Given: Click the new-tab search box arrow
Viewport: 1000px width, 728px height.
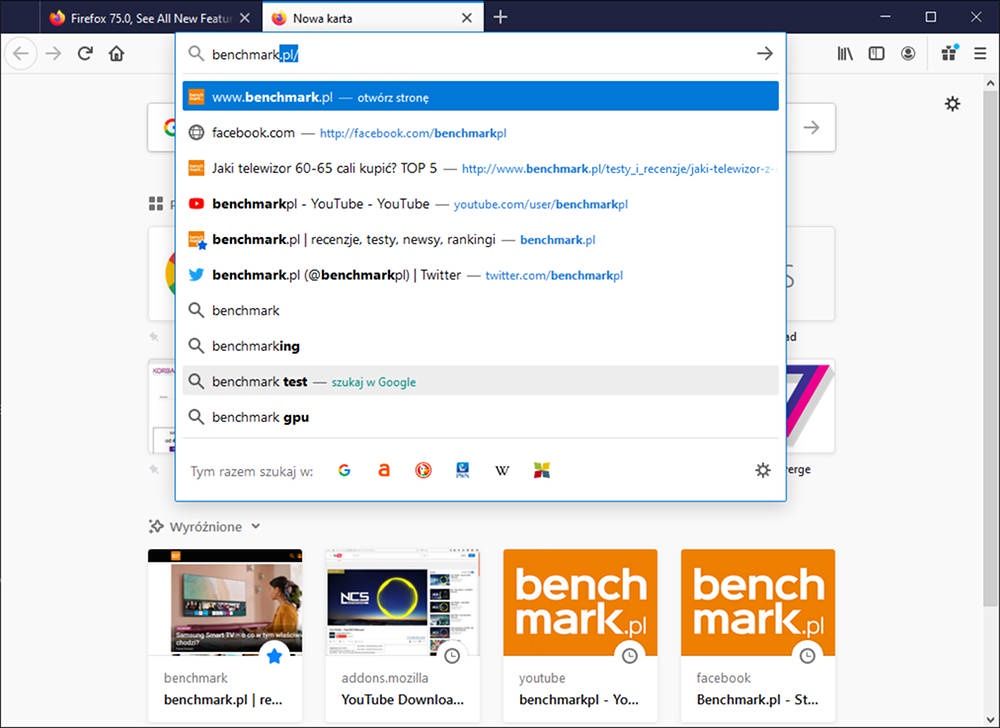Looking at the screenshot, I should coord(811,127).
